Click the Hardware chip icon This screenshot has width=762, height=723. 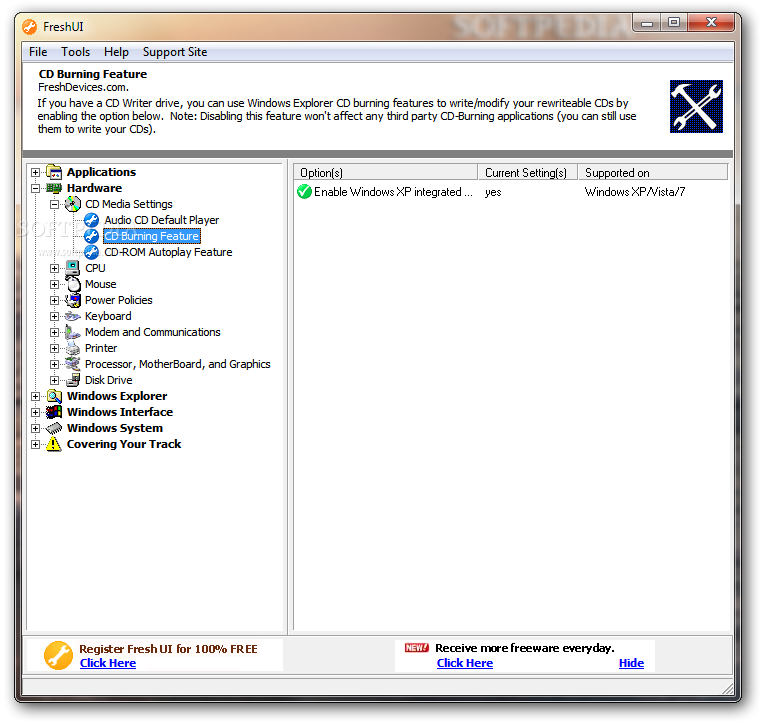tap(54, 188)
